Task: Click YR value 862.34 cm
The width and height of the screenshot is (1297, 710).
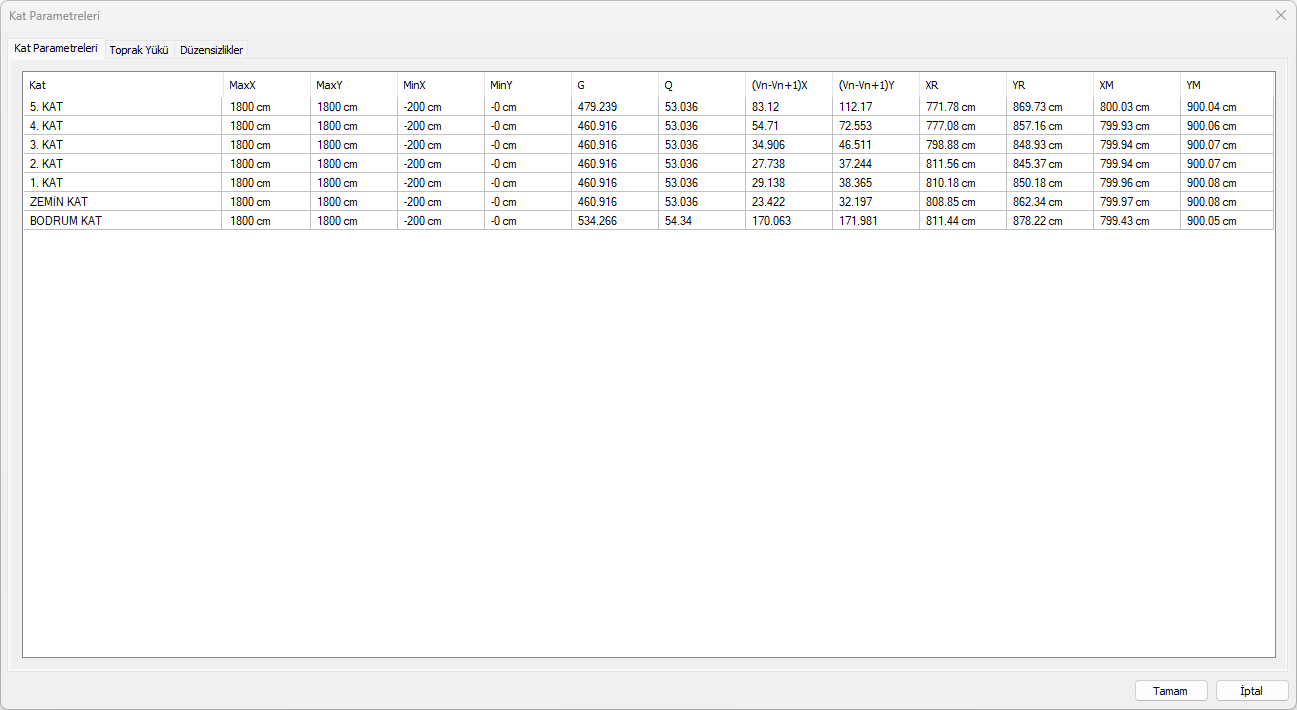Action: (x=1049, y=202)
